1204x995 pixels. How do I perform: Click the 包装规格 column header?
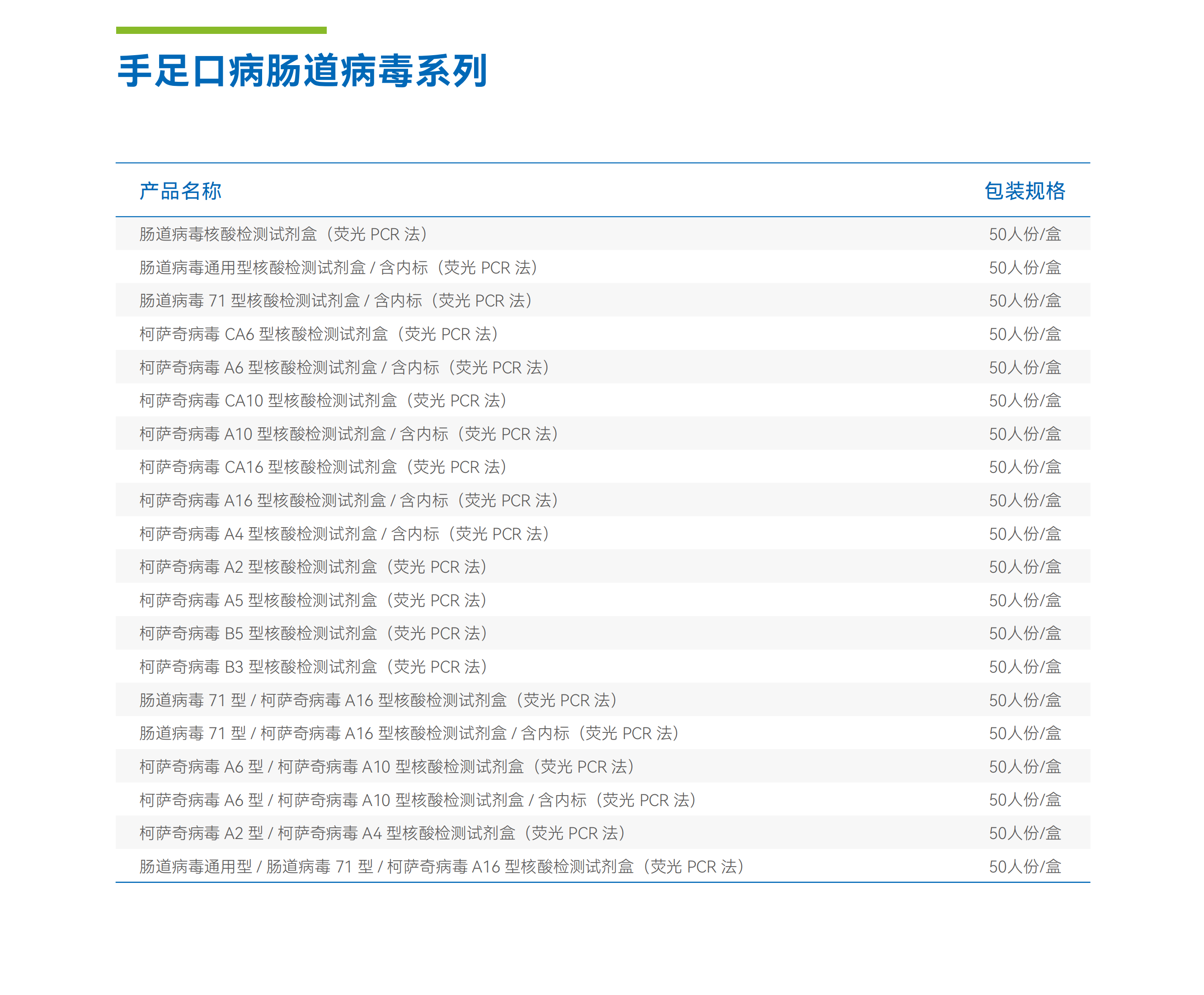click(x=1025, y=191)
